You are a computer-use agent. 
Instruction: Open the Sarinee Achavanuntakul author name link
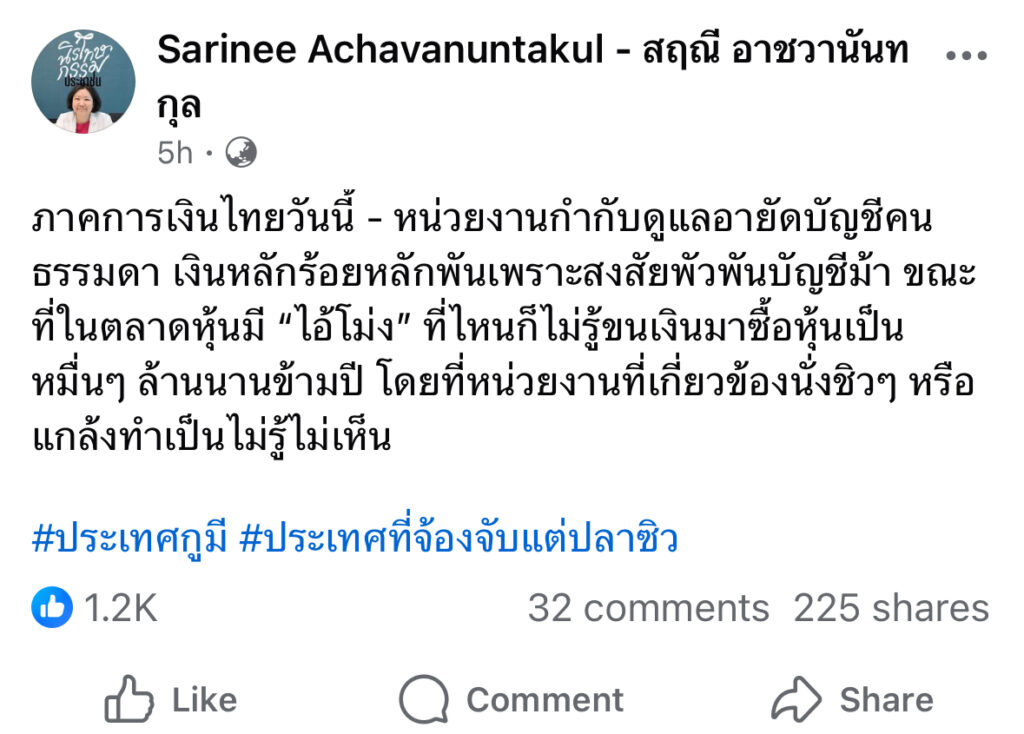tap(532, 50)
